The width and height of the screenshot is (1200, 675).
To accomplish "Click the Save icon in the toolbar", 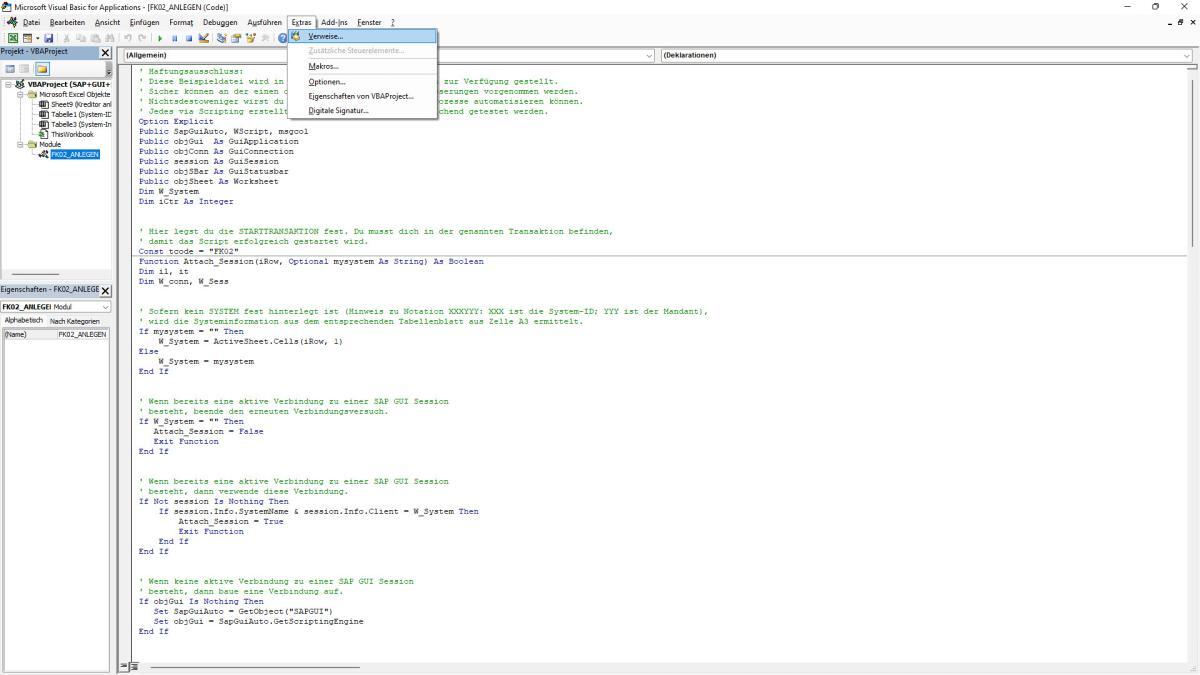I will point(48,38).
